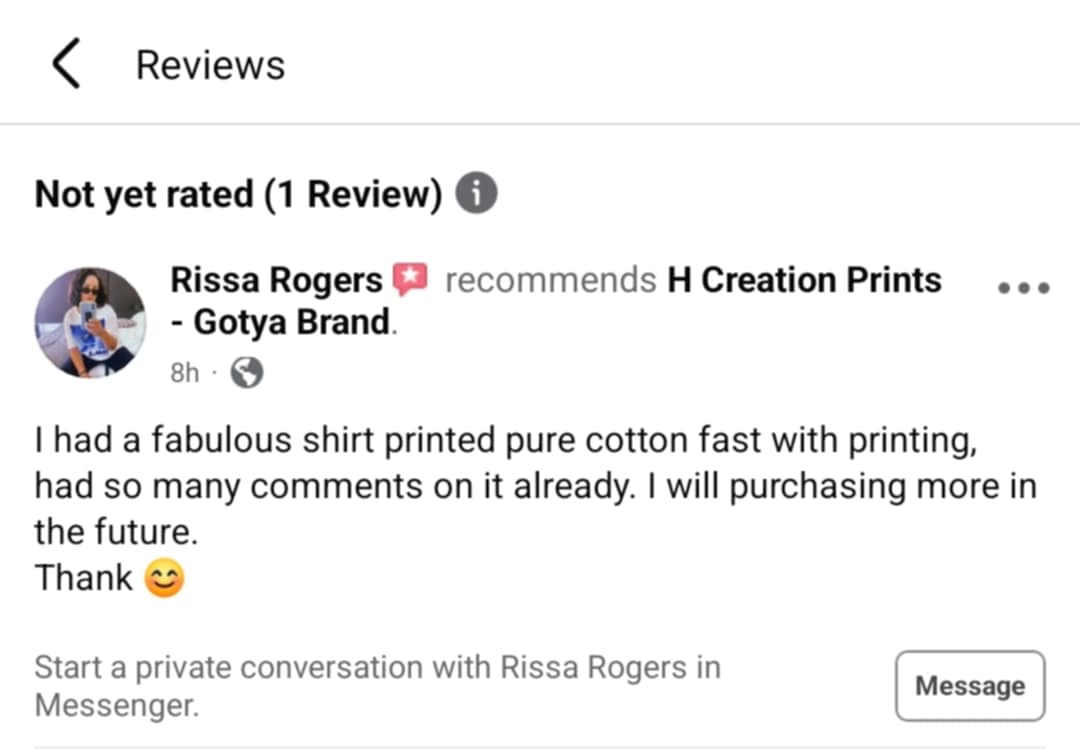Click the word Messenger below the review
Screen dimensions: 1080x750
117,705
